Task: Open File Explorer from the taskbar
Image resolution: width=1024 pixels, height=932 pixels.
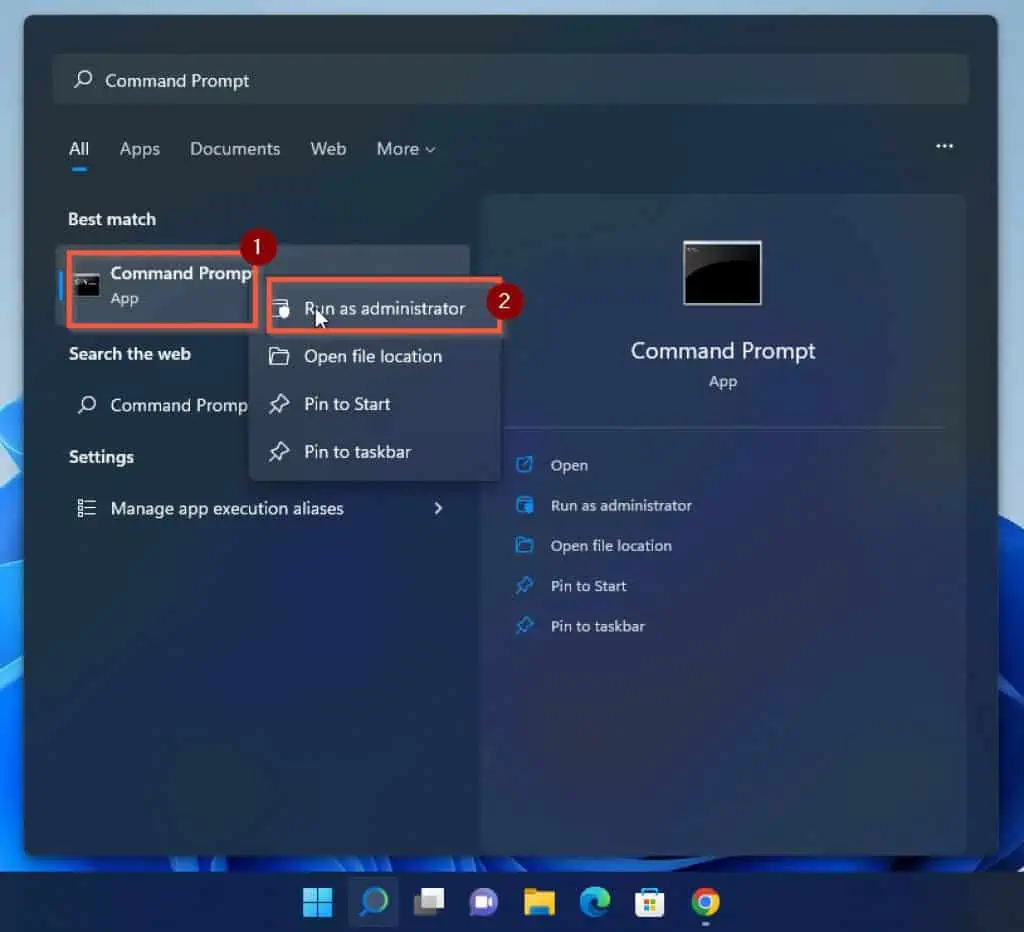Action: (x=539, y=901)
